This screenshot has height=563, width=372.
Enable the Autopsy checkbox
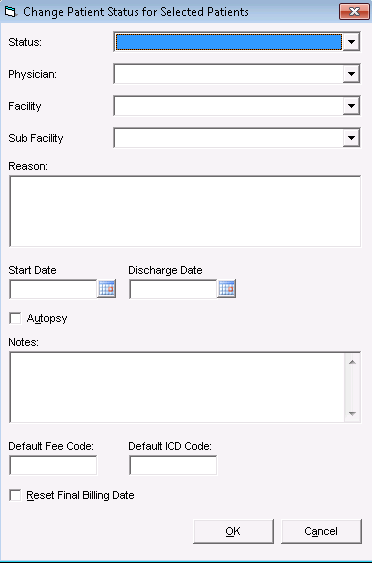[15, 318]
